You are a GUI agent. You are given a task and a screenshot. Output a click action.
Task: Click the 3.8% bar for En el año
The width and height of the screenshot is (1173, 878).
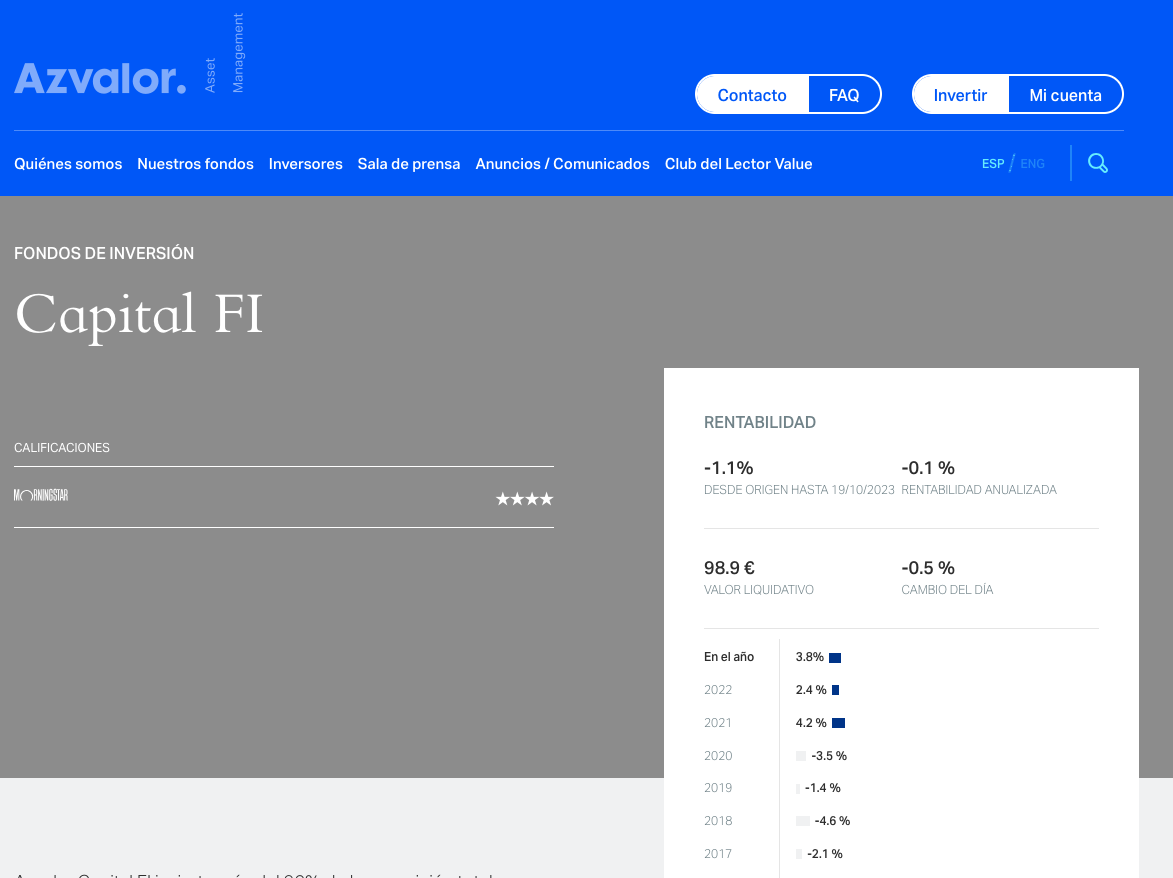[835, 657]
